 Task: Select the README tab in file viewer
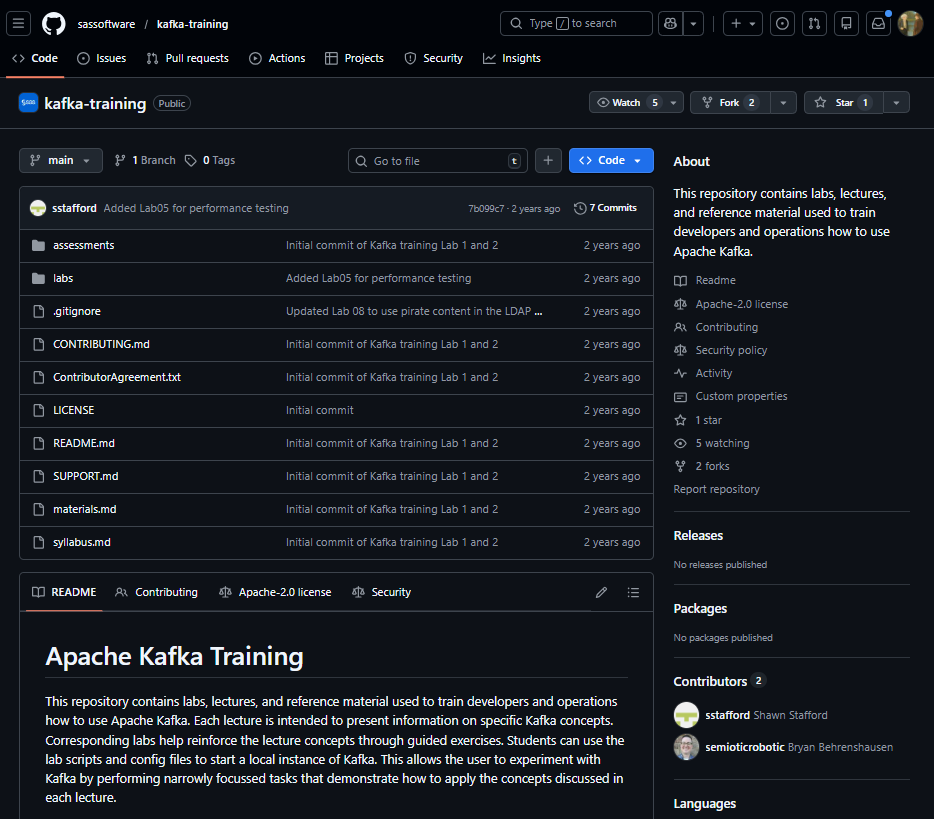point(64,592)
